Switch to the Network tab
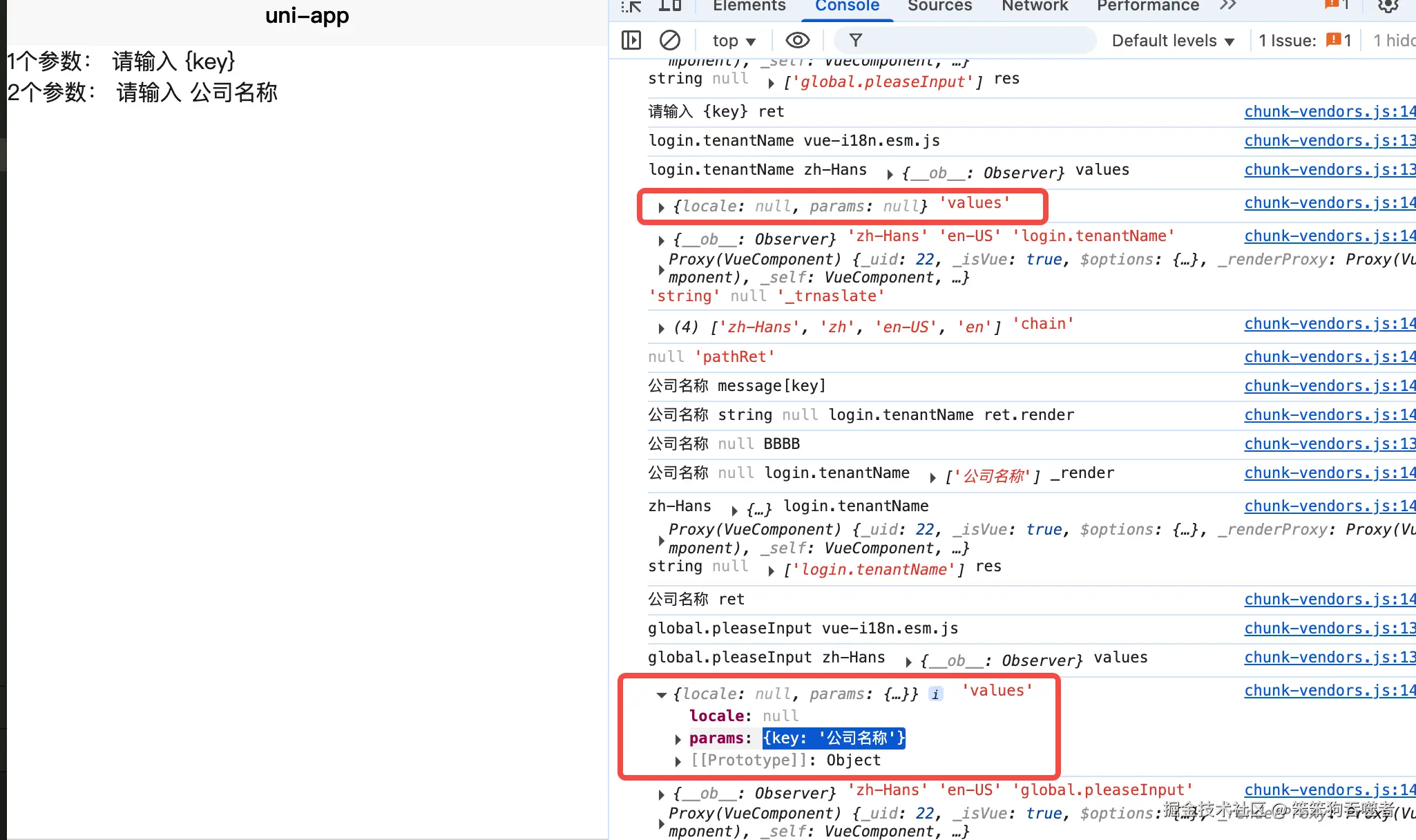 (x=1034, y=6)
